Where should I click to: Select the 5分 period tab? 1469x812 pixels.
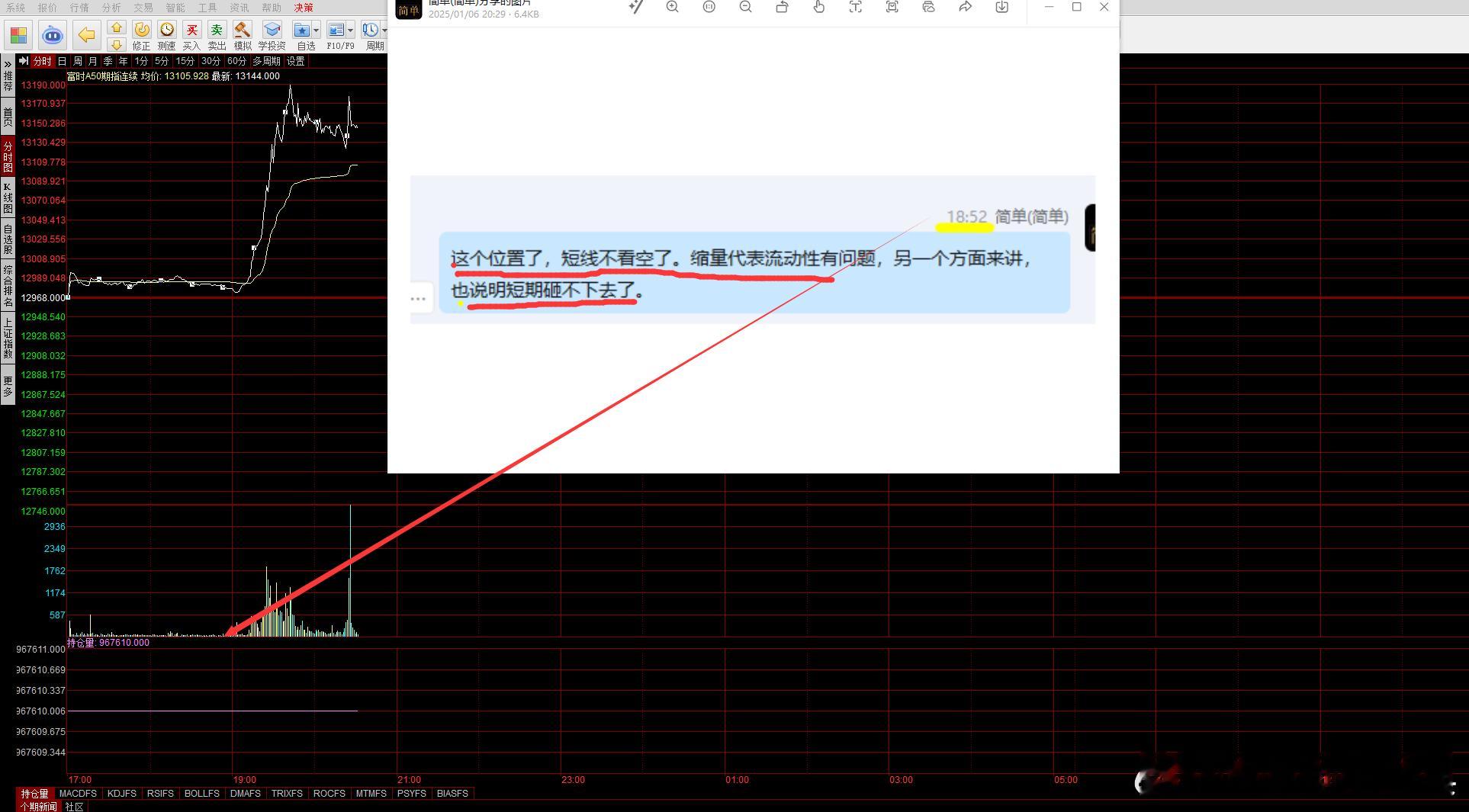coord(162,61)
